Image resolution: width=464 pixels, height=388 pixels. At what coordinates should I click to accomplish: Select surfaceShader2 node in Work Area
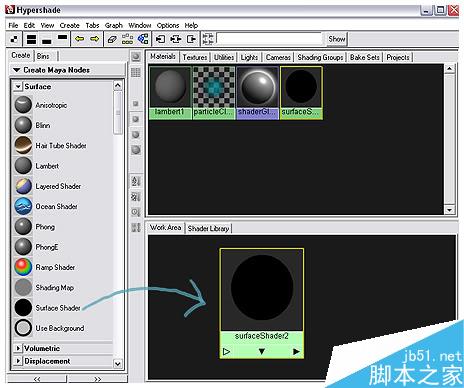pyautogui.click(x=262, y=303)
